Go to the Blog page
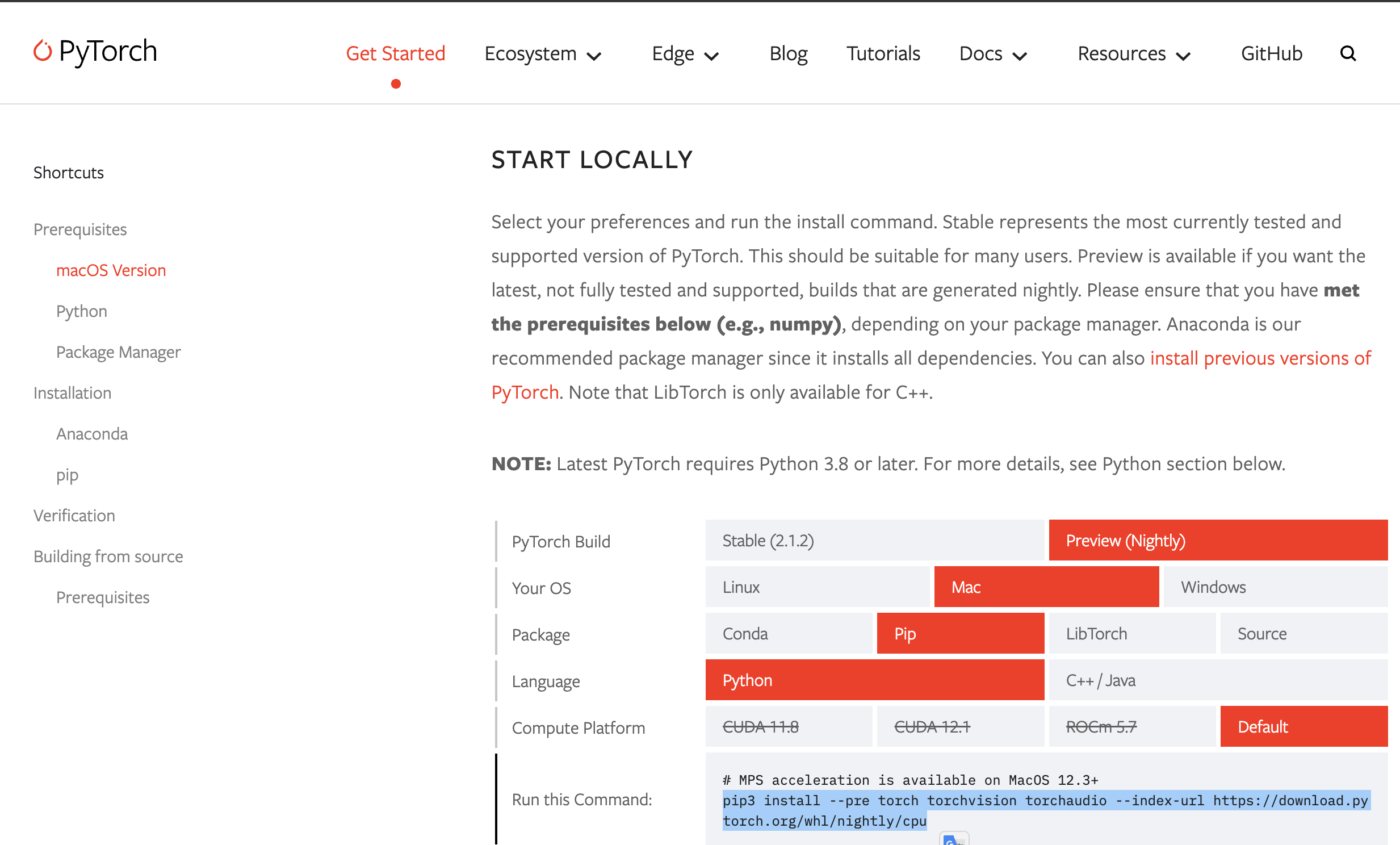The height and width of the screenshot is (845, 1400). click(x=788, y=53)
